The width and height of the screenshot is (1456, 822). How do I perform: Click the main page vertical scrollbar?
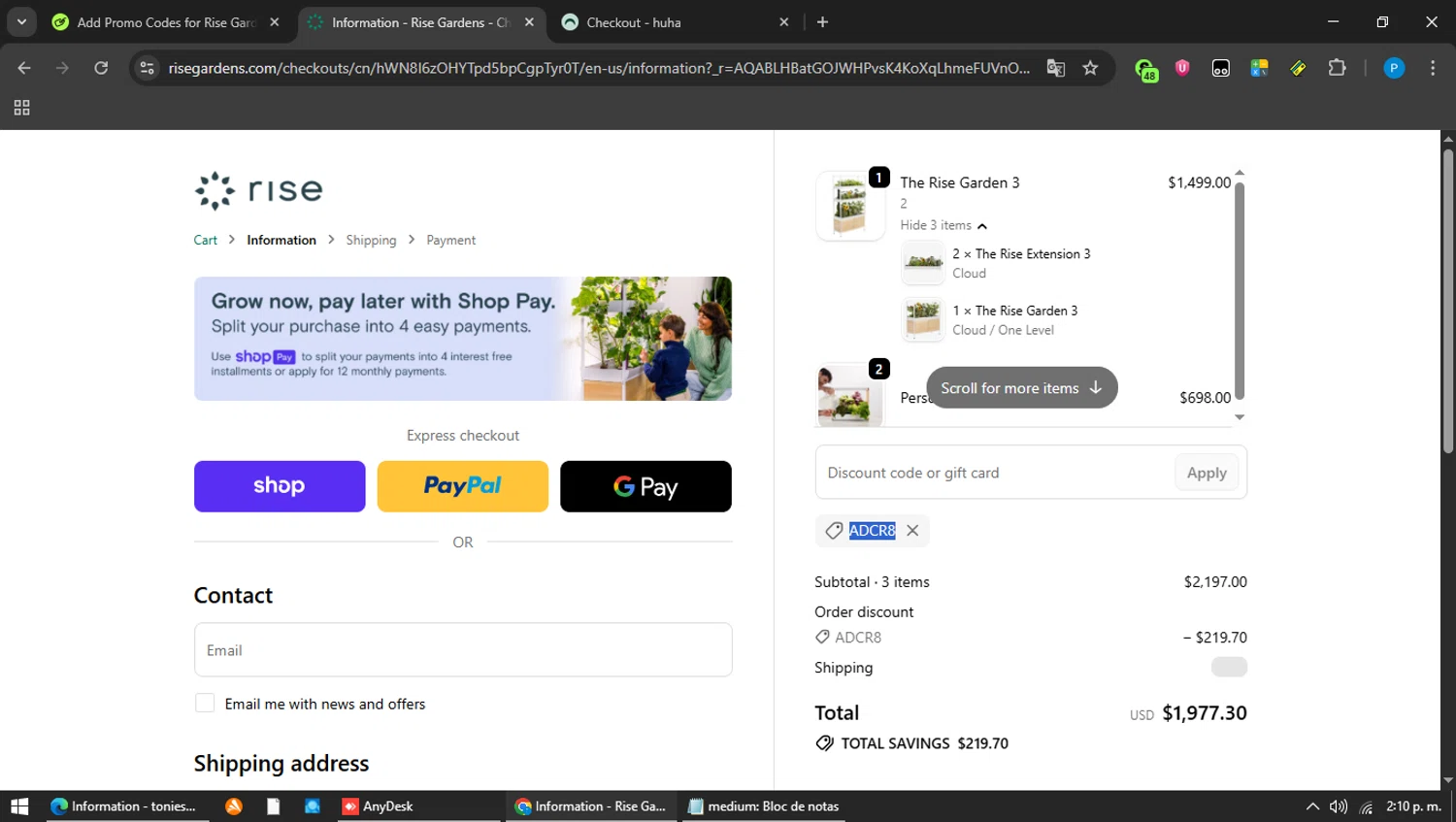coord(1448,301)
